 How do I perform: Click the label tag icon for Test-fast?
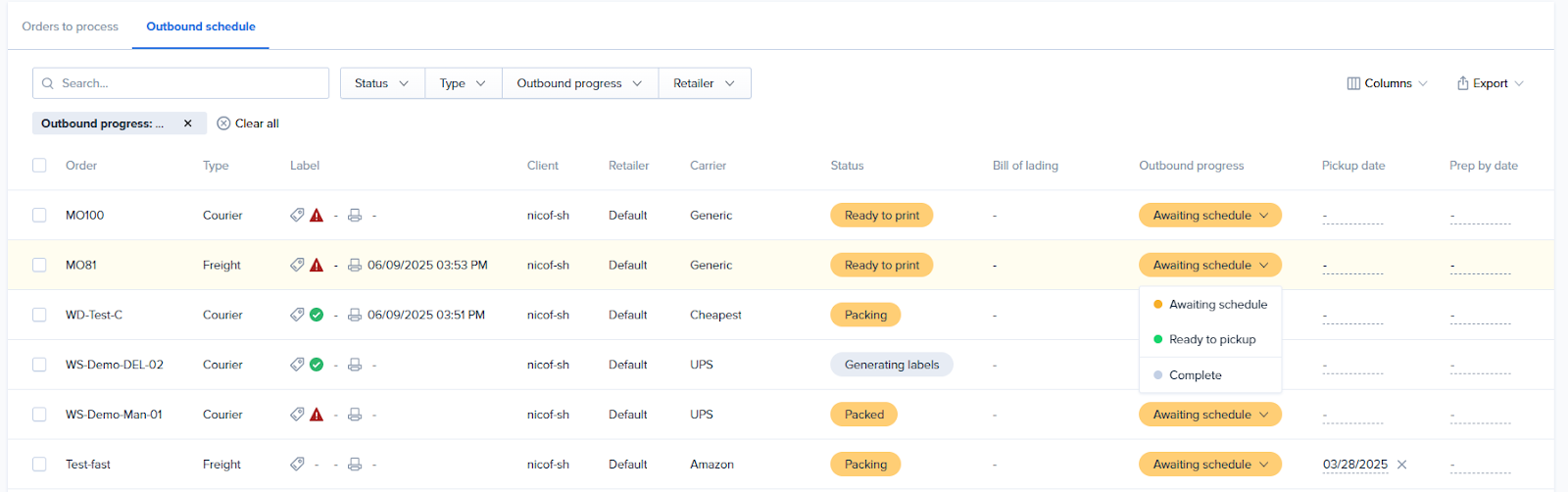[x=297, y=465]
